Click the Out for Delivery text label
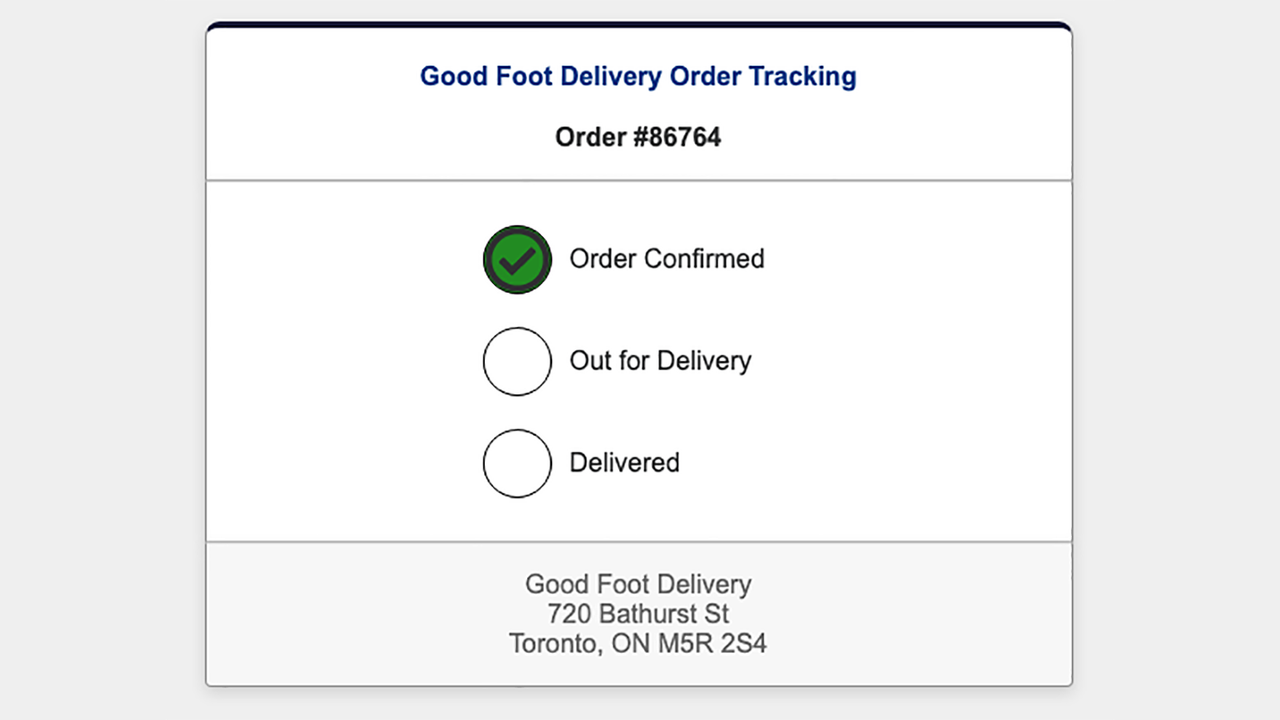The image size is (1280, 720). click(660, 361)
